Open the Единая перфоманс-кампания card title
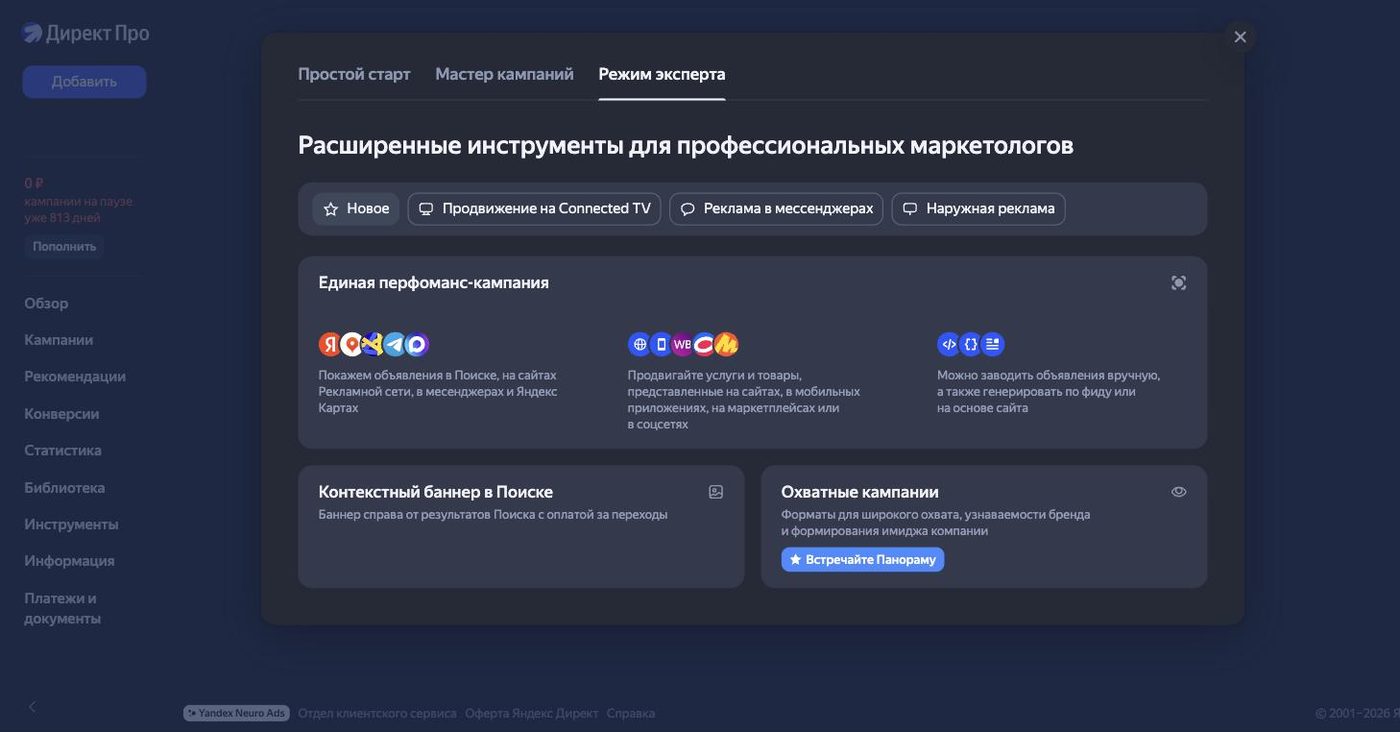Viewport: 1400px width, 732px height. click(x=434, y=283)
